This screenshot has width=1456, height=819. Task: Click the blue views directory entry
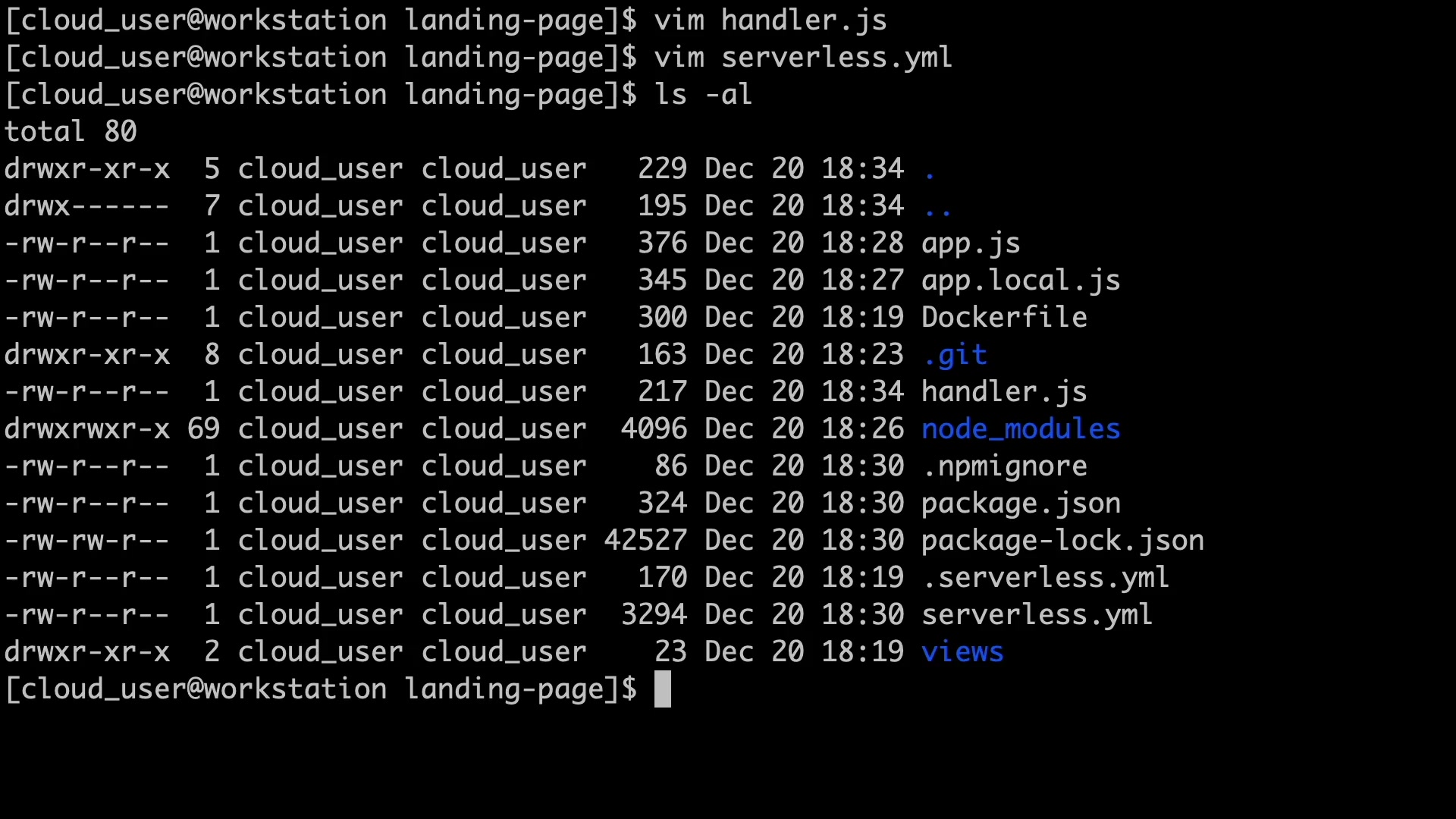point(962,652)
